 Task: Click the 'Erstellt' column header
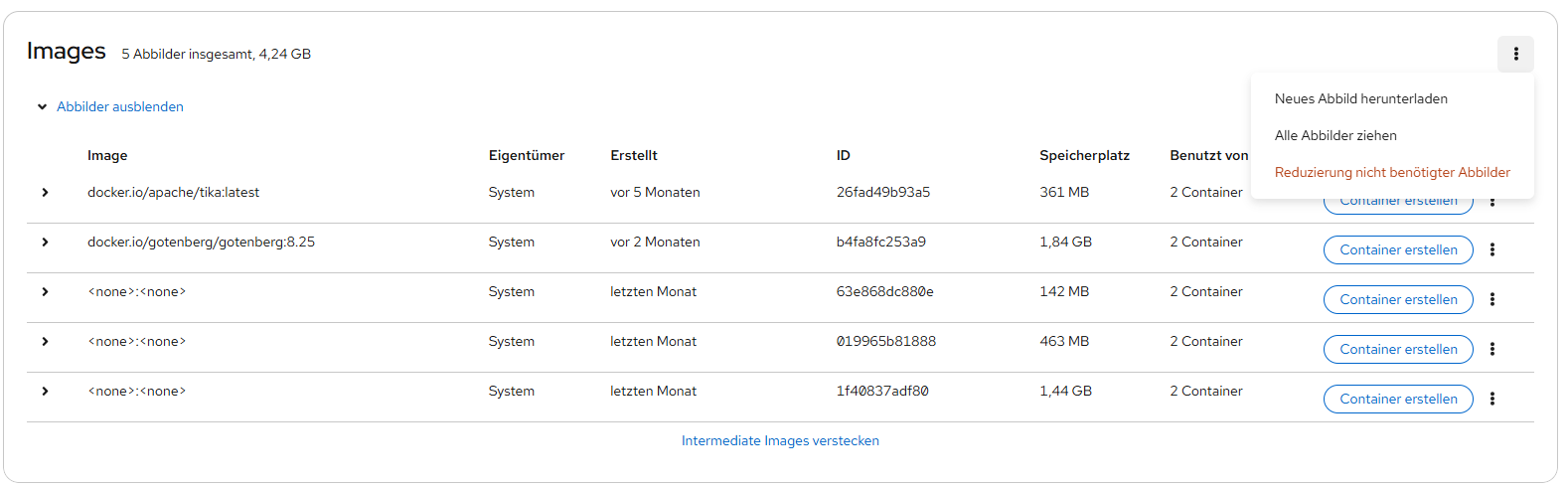[634, 155]
